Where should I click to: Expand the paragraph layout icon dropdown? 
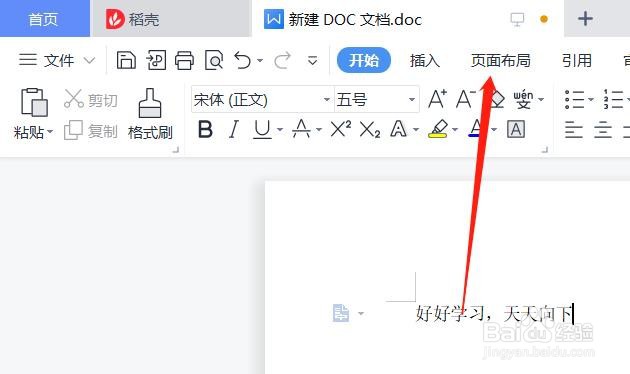(x=361, y=313)
